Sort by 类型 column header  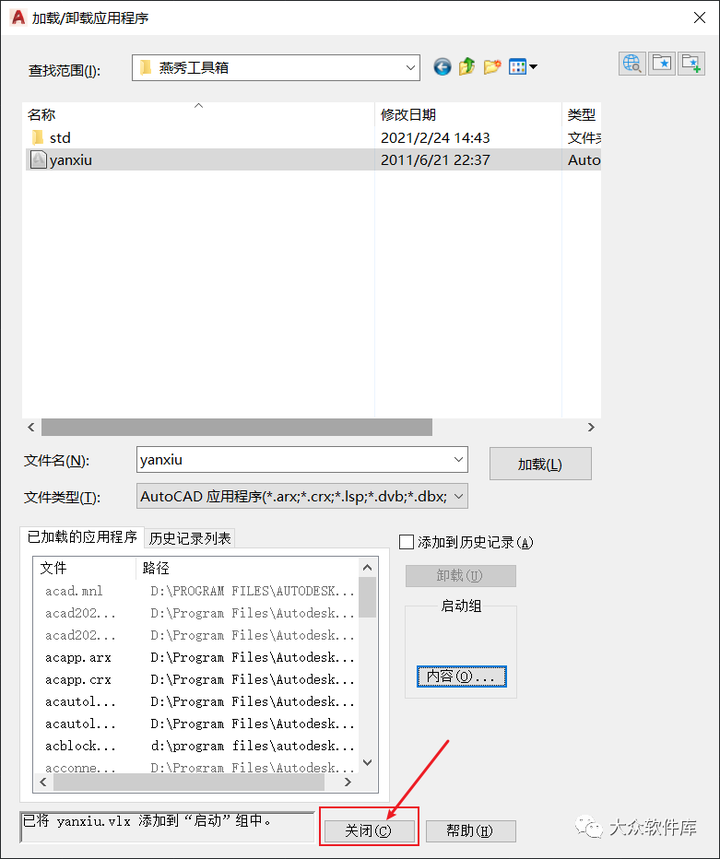[581, 114]
